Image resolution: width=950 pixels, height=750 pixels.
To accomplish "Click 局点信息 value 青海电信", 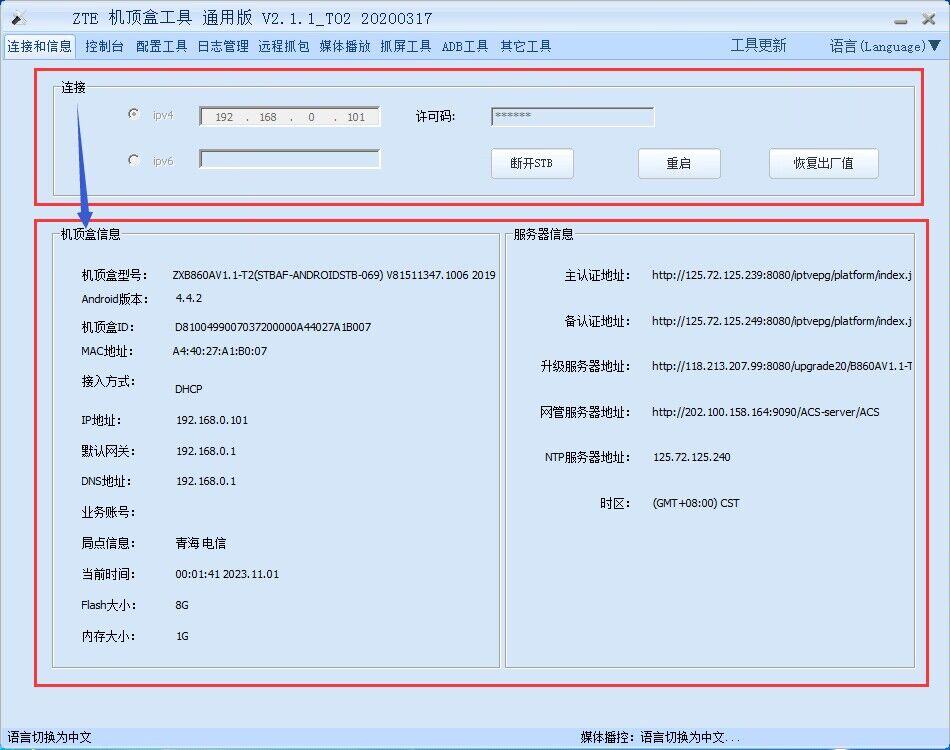I will coord(201,543).
